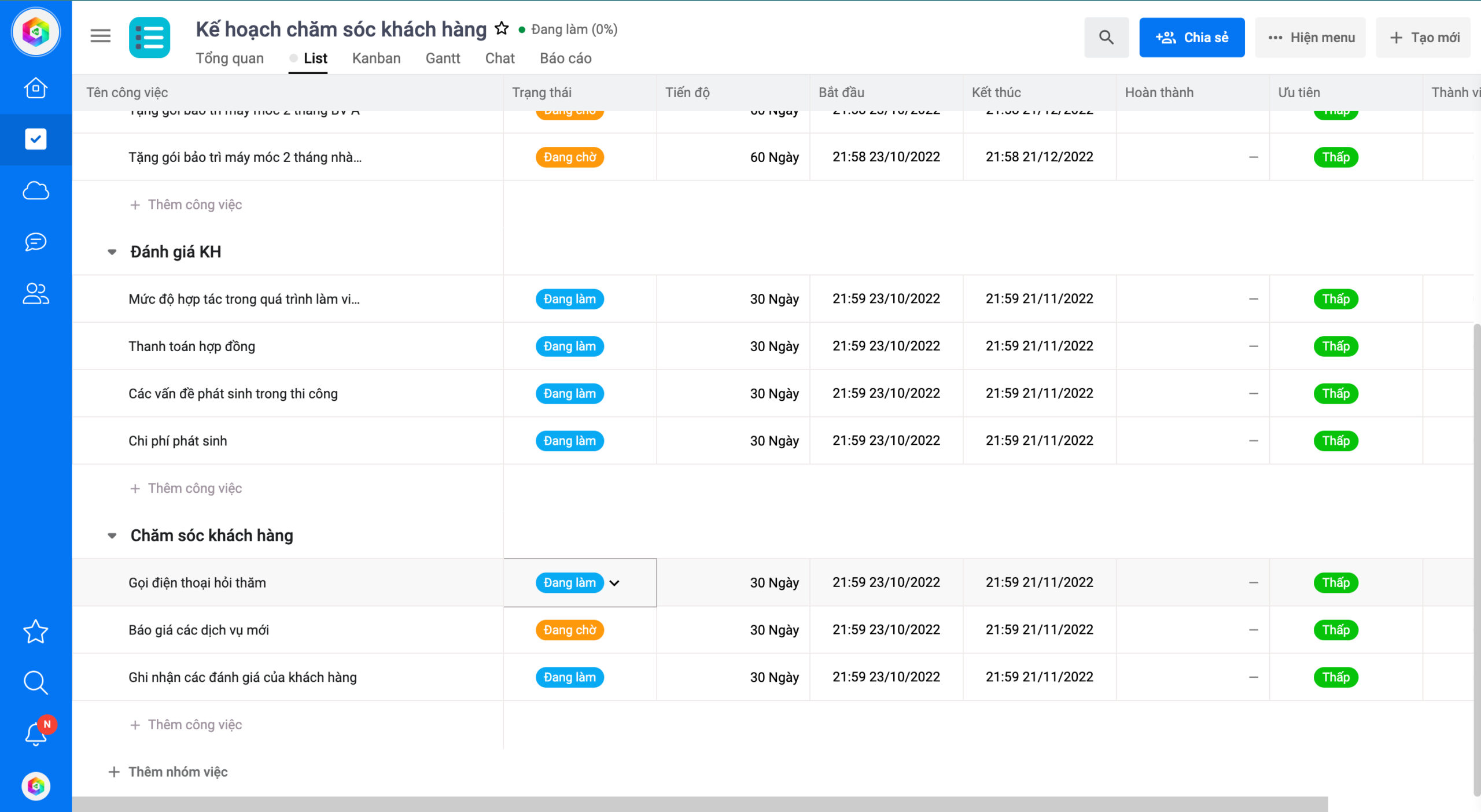Open the Hiện menu button
Image resolution: width=1481 pixels, height=812 pixels.
pyautogui.click(x=1310, y=38)
